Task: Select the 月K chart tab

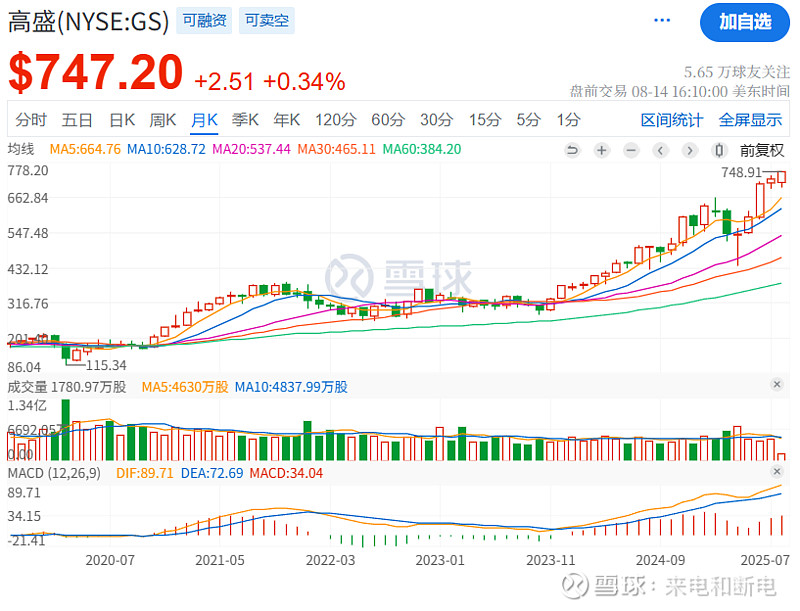Action: click(x=204, y=120)
